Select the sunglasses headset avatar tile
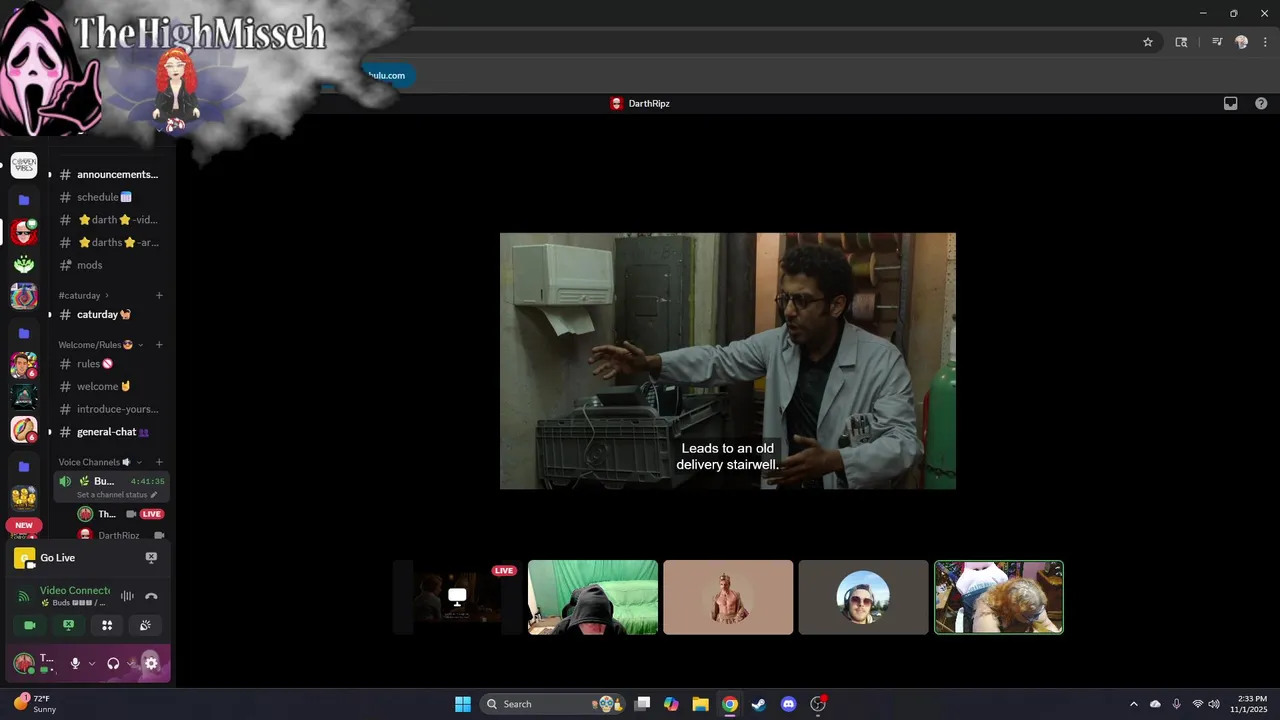Screen dimensions: 1280x720 (x=863, y=597)
